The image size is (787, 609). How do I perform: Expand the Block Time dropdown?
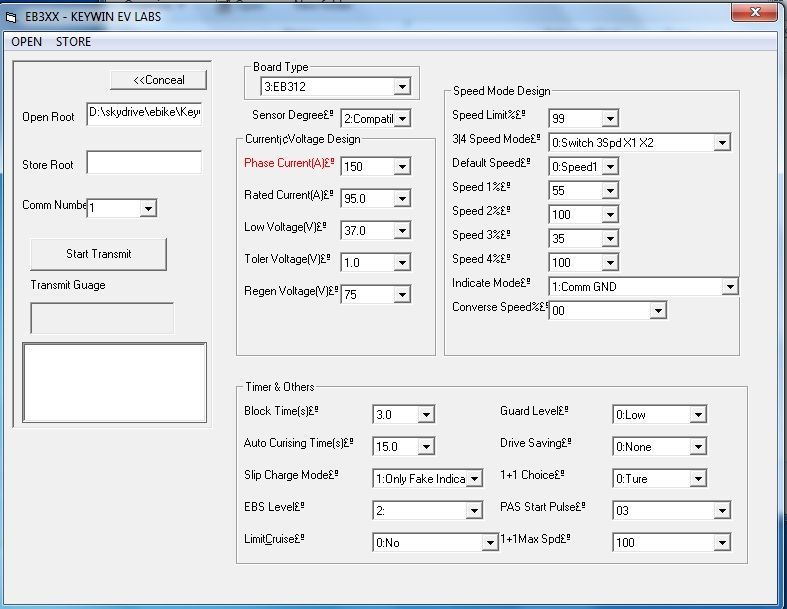tap(425, 415)
